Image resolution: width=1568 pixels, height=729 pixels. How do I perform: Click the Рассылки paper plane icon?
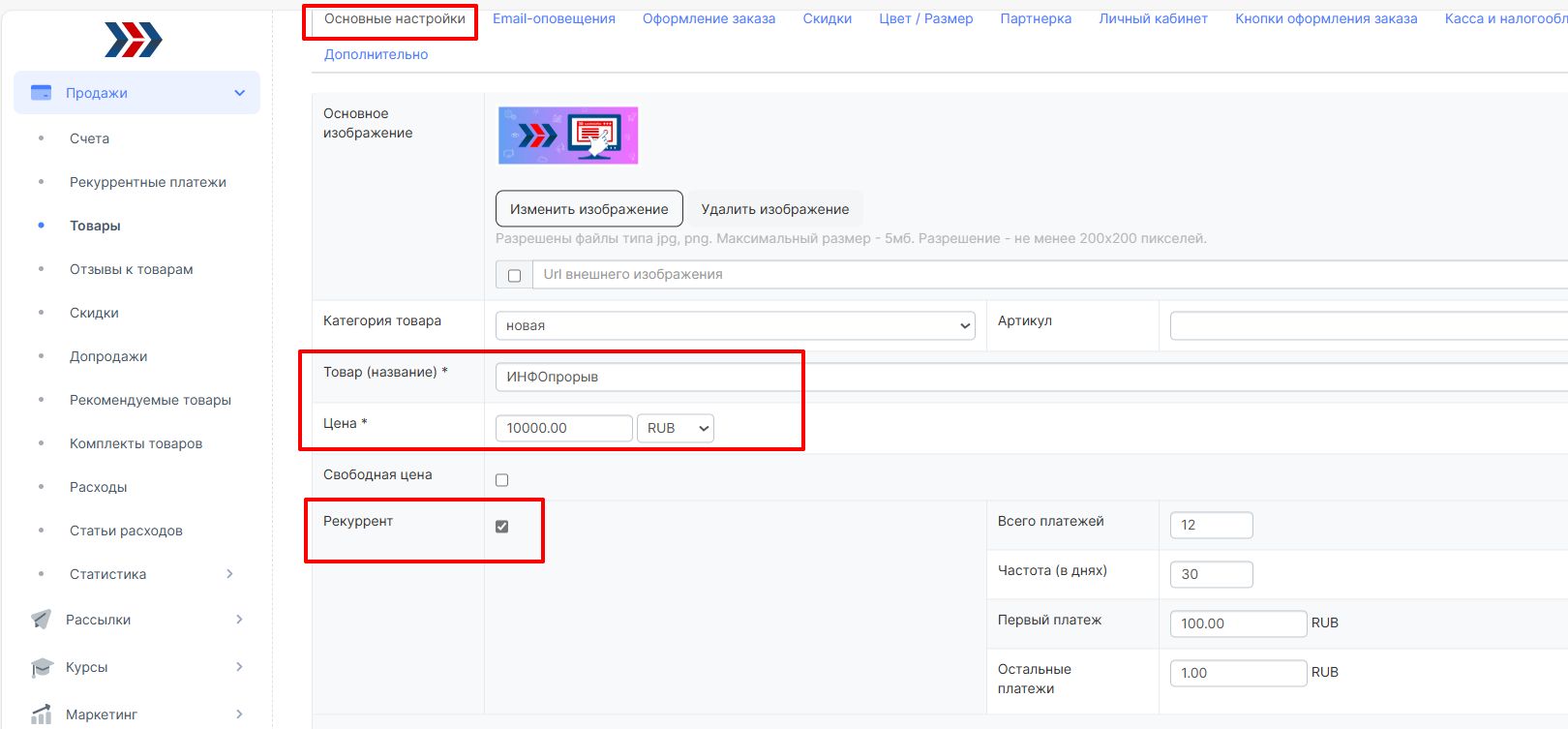pyautogui.click(x=41, y=620)
